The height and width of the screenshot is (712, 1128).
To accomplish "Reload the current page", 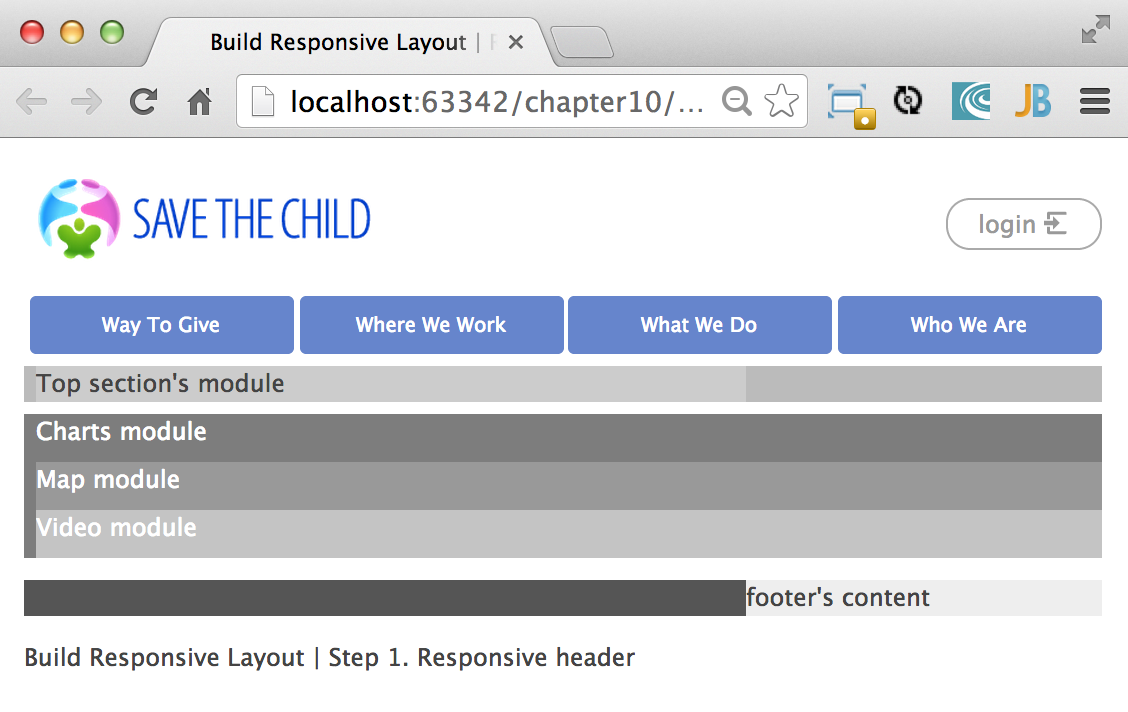I will [144, 101].
